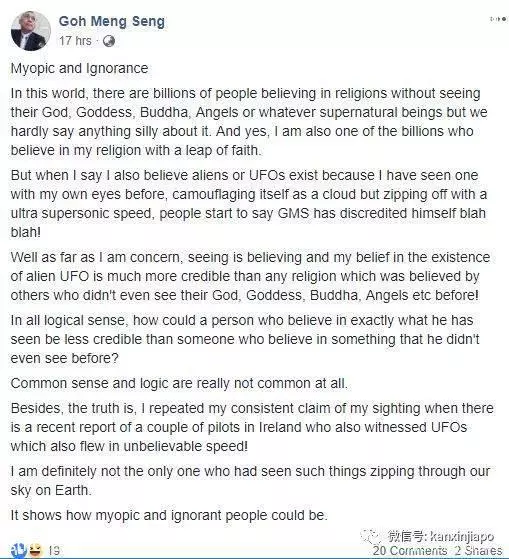
Task: View the 19 reactions count list
Action: point(54,551)
